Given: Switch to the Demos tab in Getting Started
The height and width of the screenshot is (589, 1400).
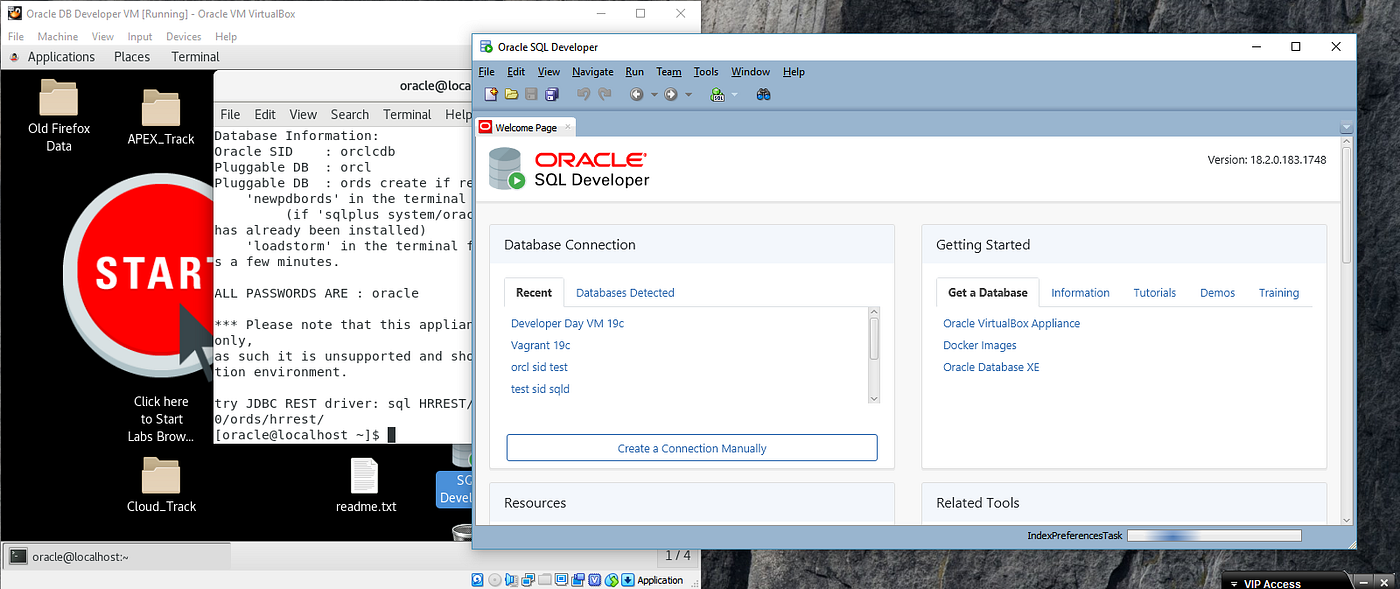Looking at the screenshot, I should (1217, 293).
